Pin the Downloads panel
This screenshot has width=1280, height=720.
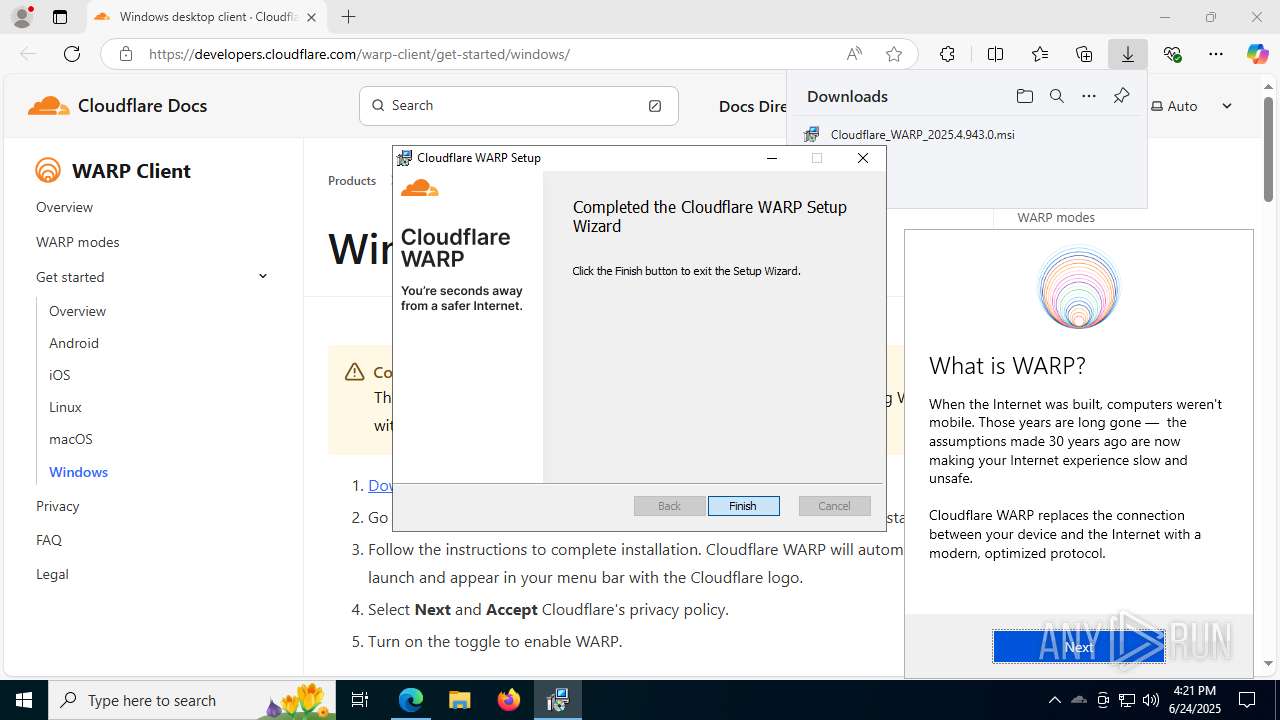tap(1121, 96)
